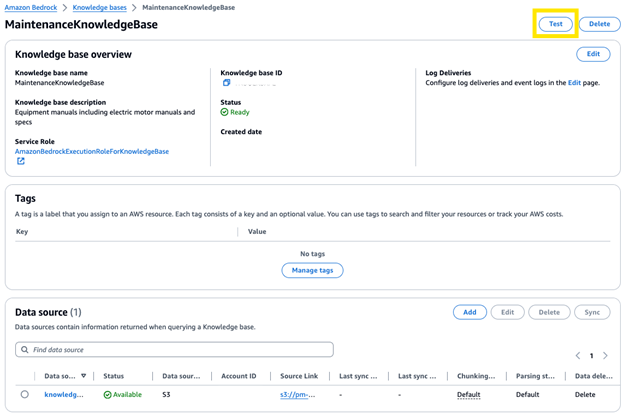Image resolution: width=624 pixels, height=416 pixels.
Task: Click the external link icon under Service Role
Action: coord(20,161)
